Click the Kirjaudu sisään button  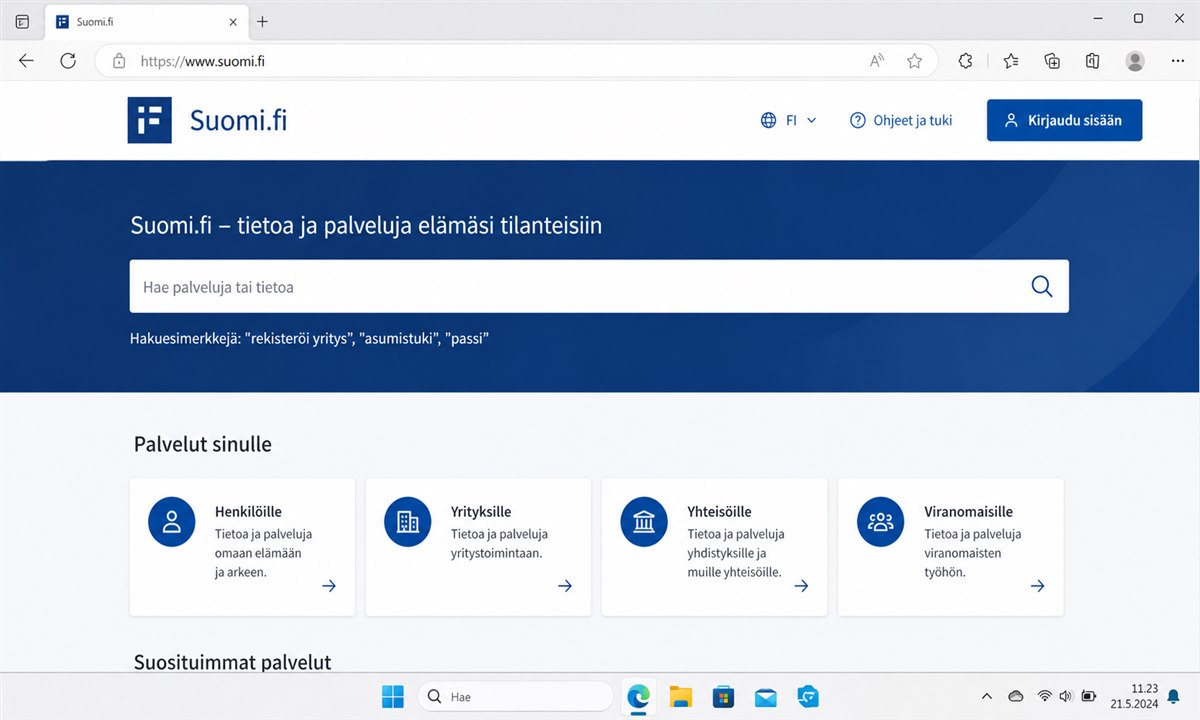tap(1064, 120)
